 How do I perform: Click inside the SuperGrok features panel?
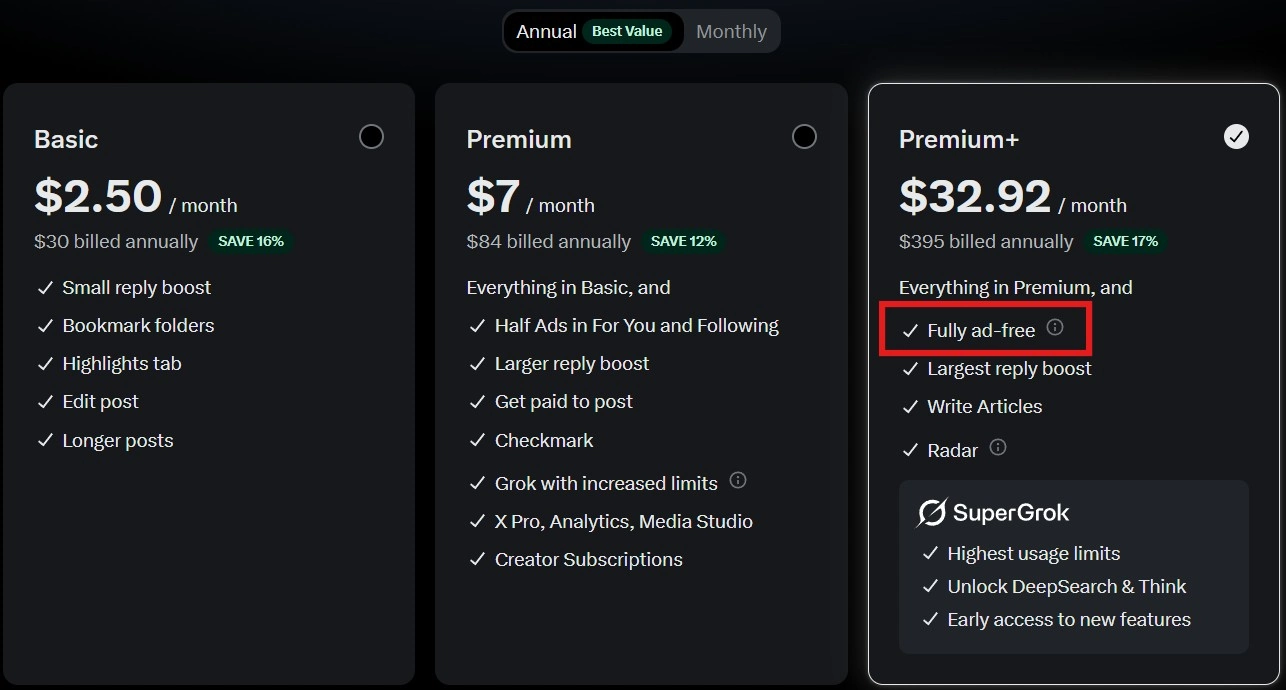coord(1073,565)
